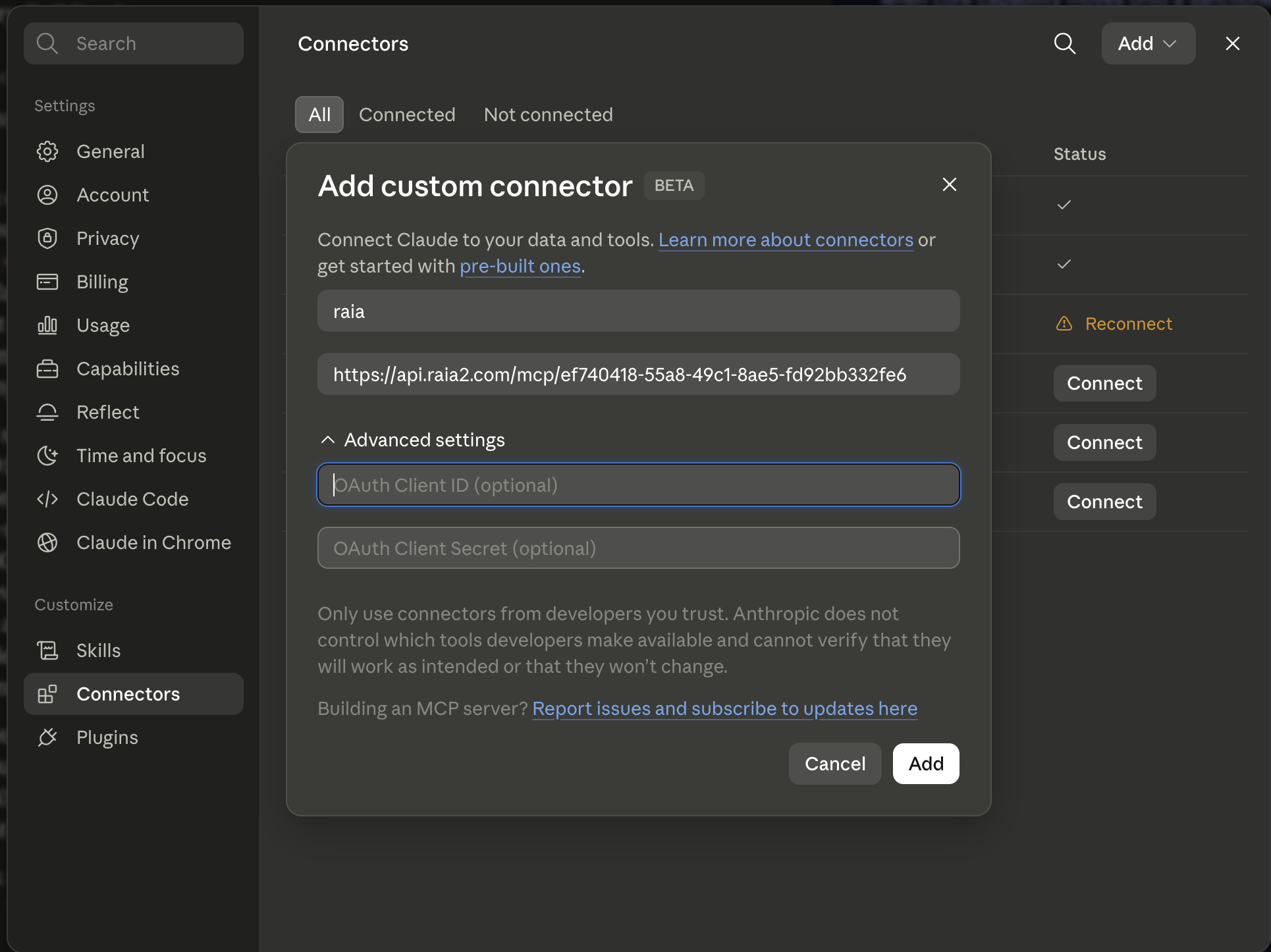1271x952 pixels.
Task: Collapse the Advanced settings section
Action: click(412, 440)
